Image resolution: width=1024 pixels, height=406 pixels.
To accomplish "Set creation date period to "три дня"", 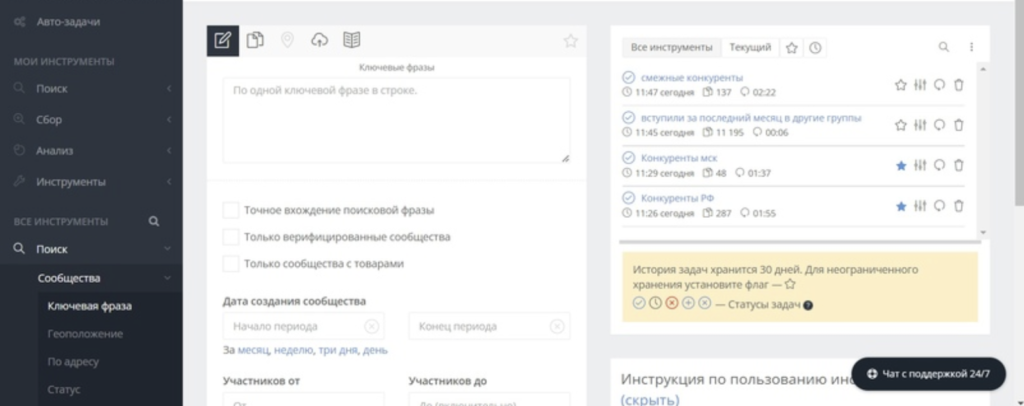I will (338, 350).
